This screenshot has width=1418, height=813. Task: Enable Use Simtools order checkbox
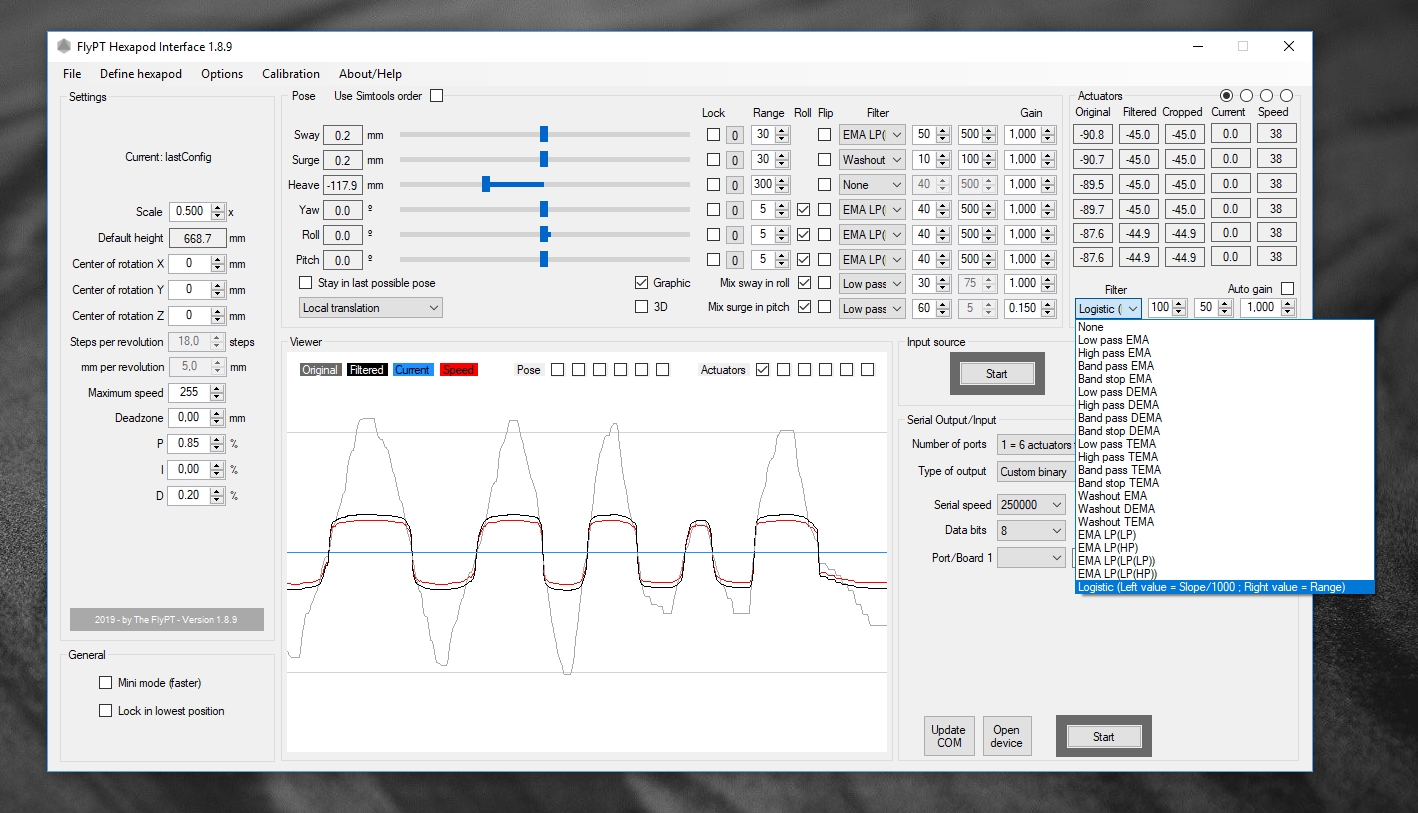click(x=436, y=96)
